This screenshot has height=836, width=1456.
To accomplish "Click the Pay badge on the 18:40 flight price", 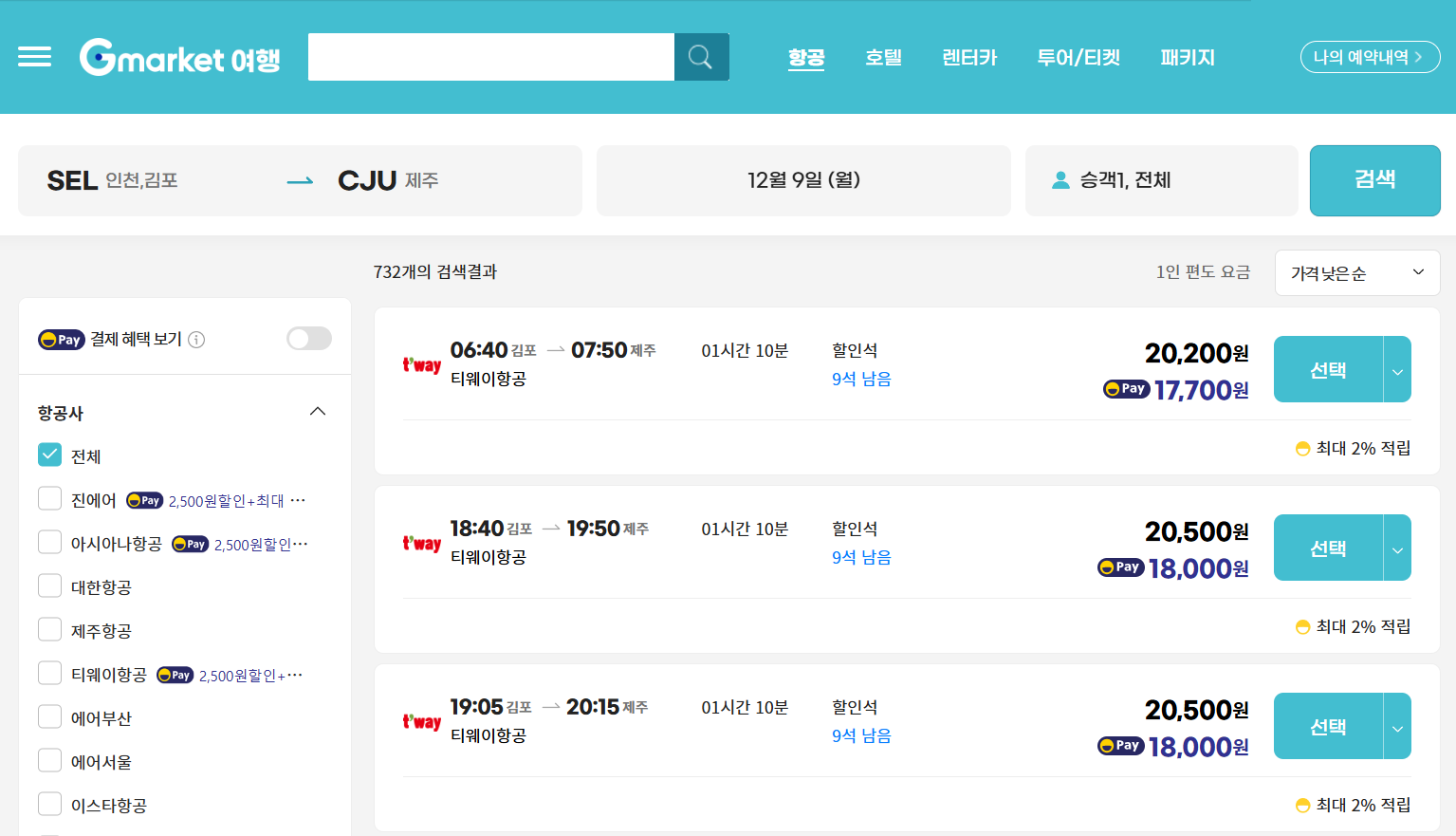I will coord(1120,567).
